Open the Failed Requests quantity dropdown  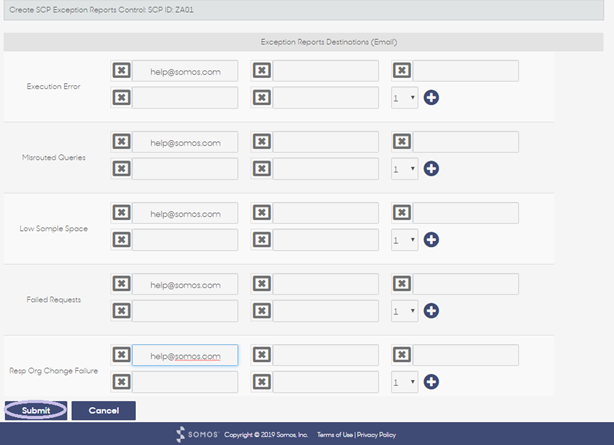tap(405, 311)
